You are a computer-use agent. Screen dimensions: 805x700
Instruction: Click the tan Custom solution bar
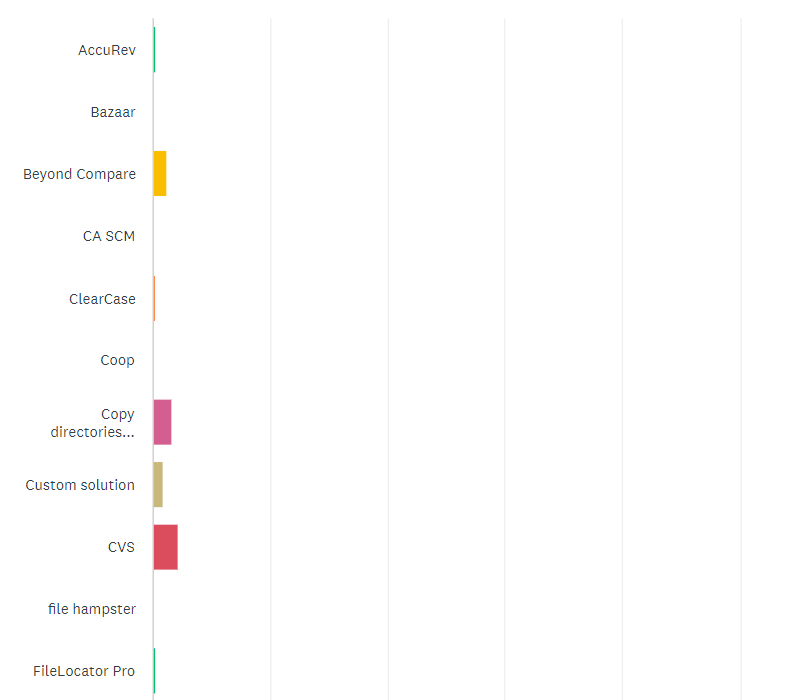click(158, 485)
